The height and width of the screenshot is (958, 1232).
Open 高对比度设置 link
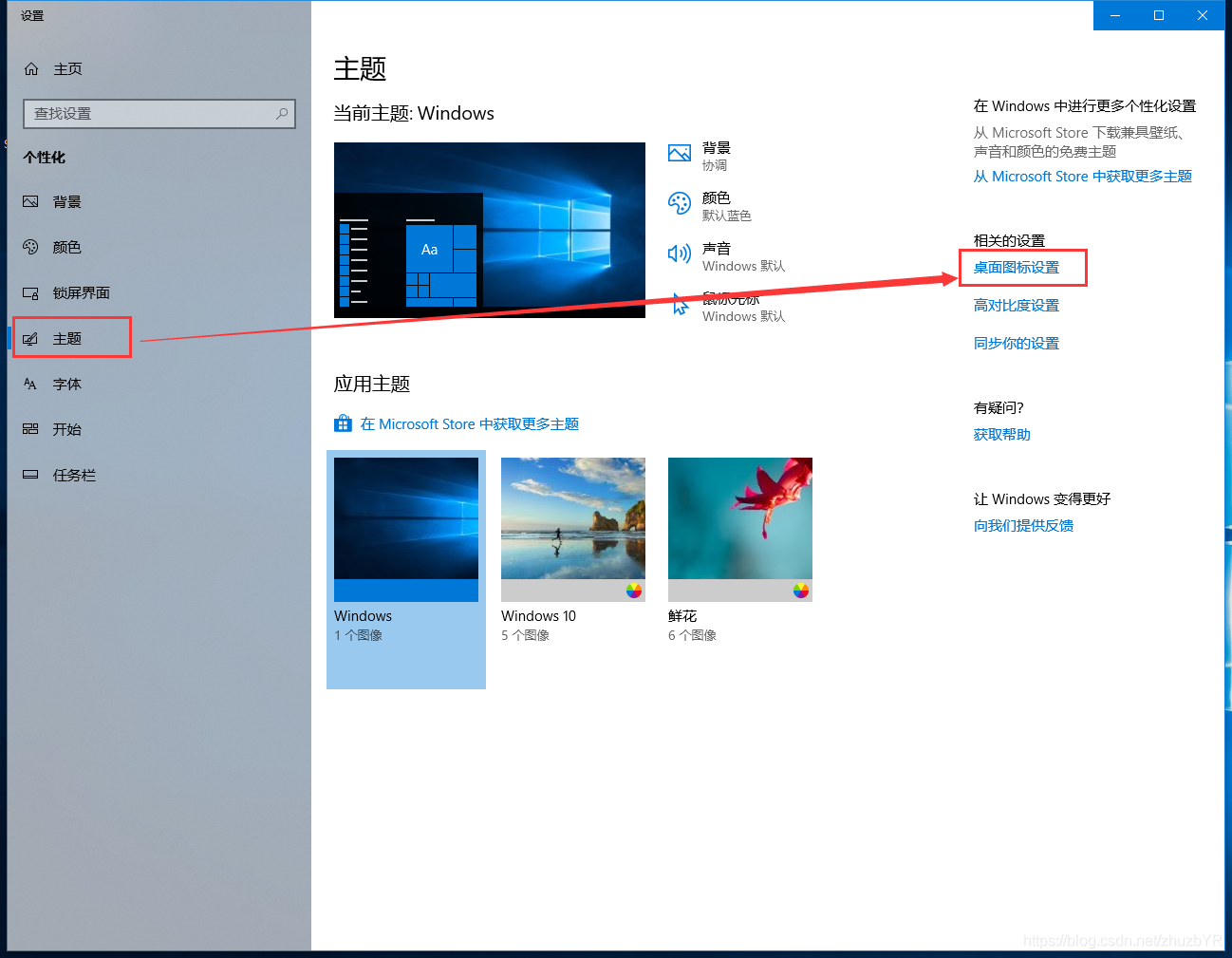pos(1017,306)
